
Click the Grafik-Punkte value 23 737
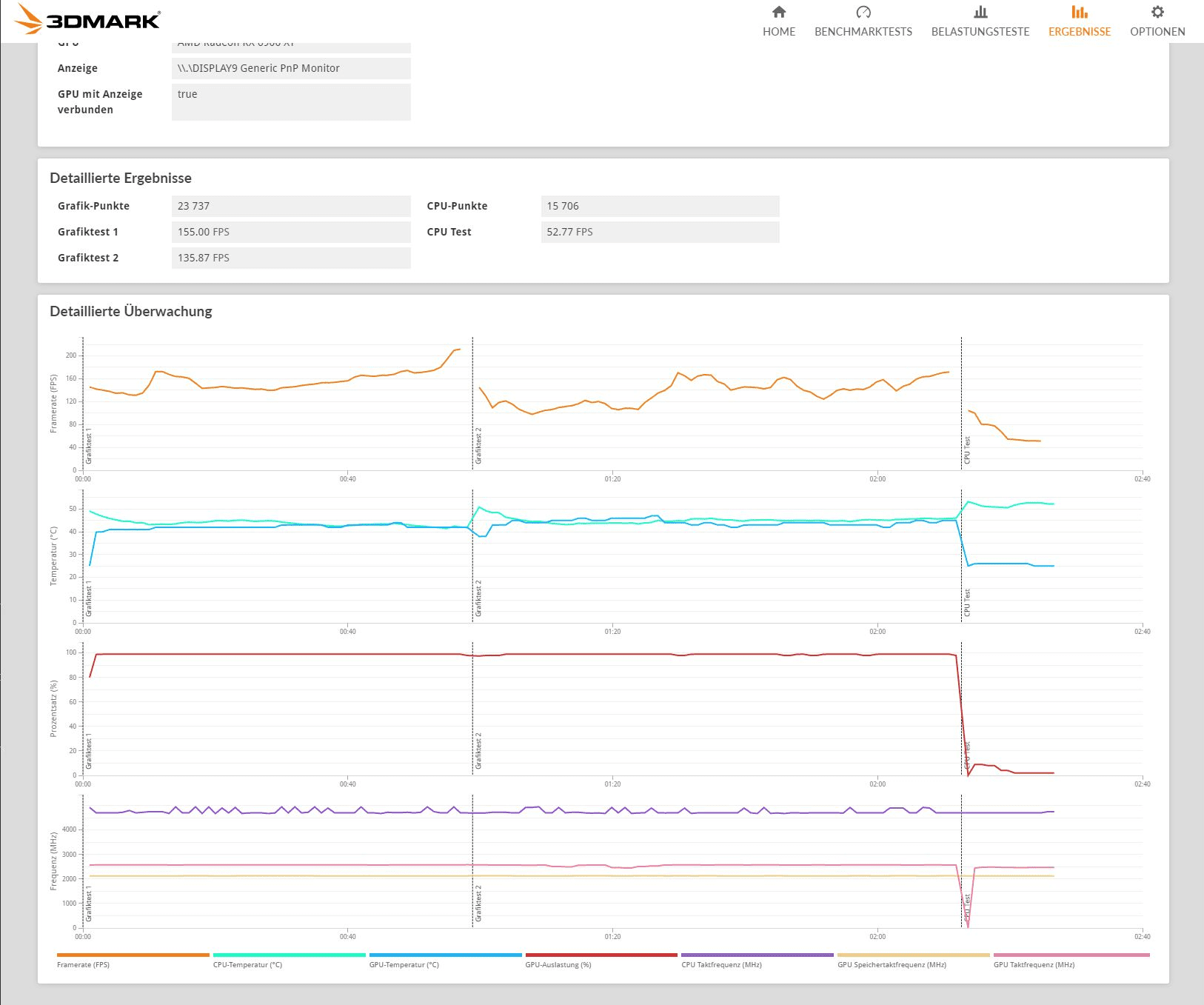291,206
